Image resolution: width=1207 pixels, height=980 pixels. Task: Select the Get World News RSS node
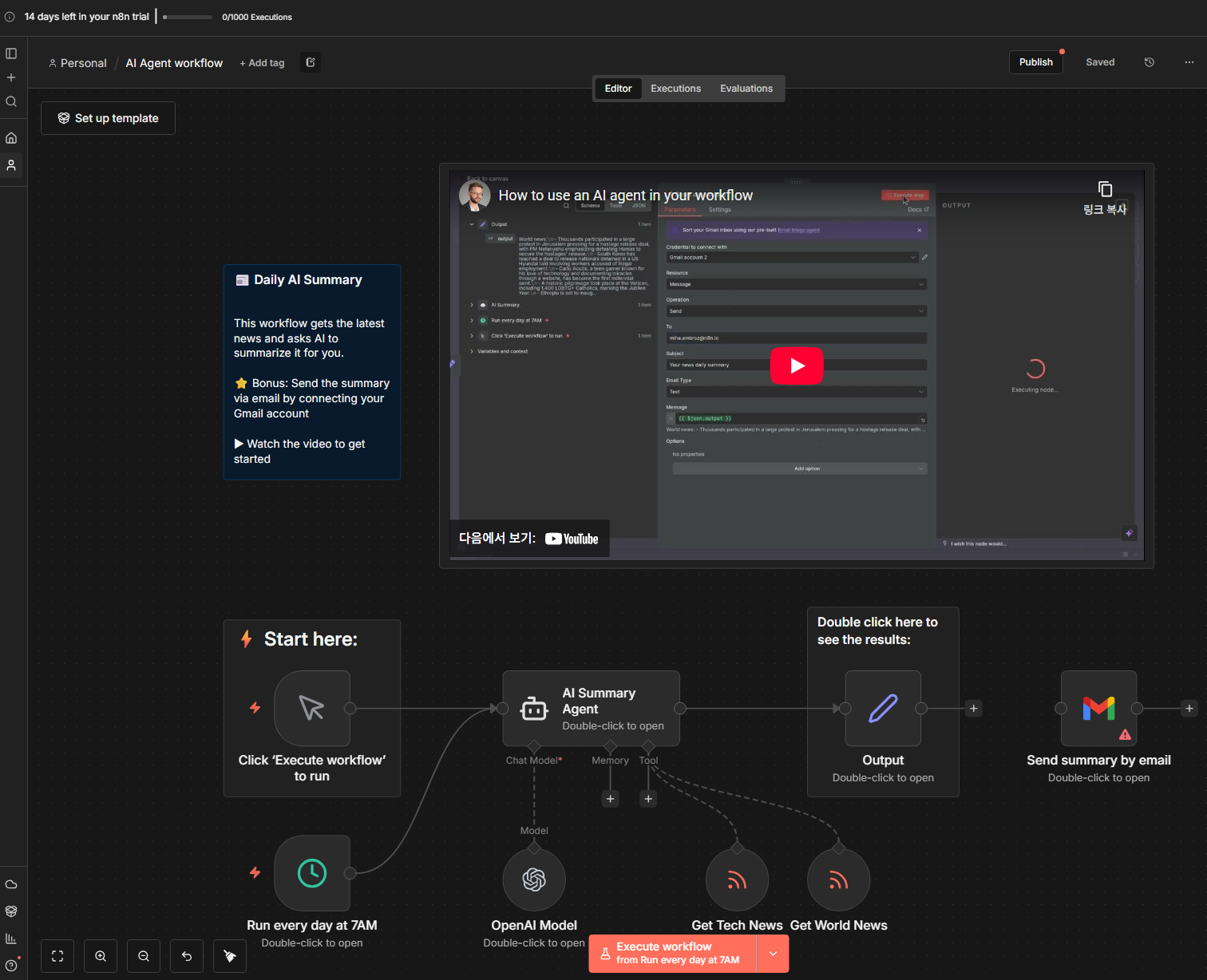coord(838,879)
